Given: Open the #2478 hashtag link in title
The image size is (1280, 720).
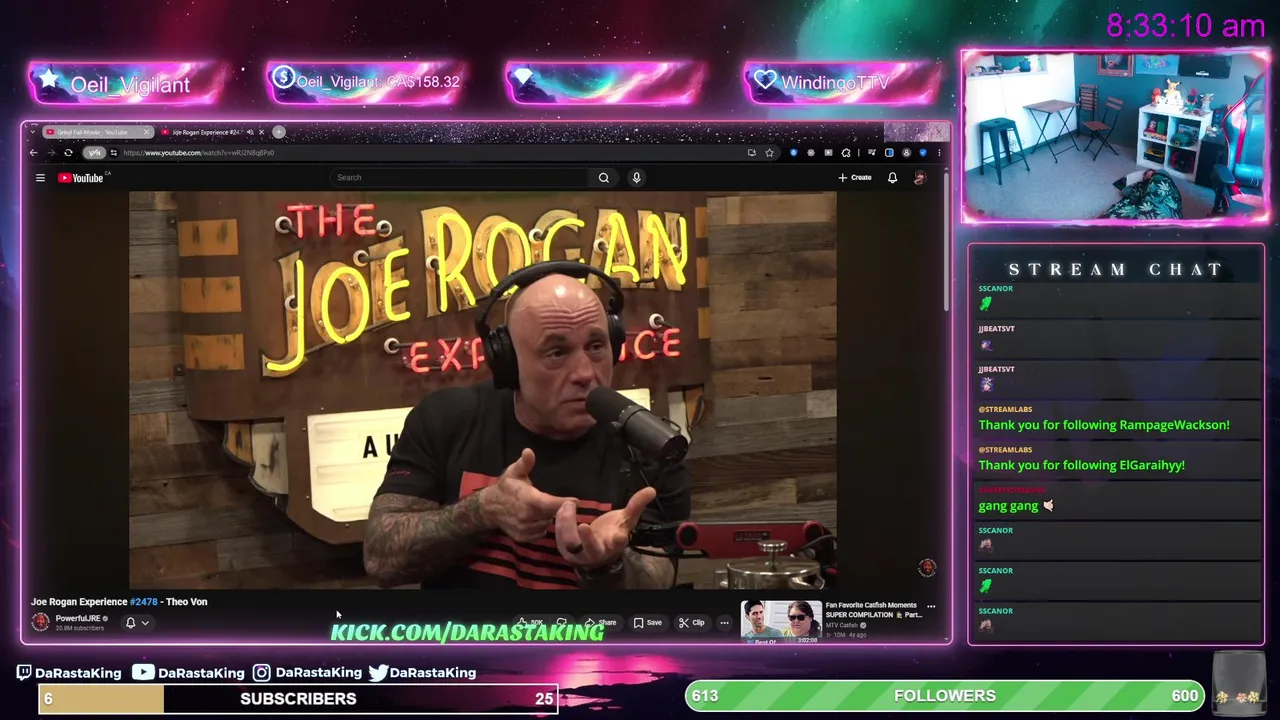Looking at the screenshot, I should (x=144, y=602).
